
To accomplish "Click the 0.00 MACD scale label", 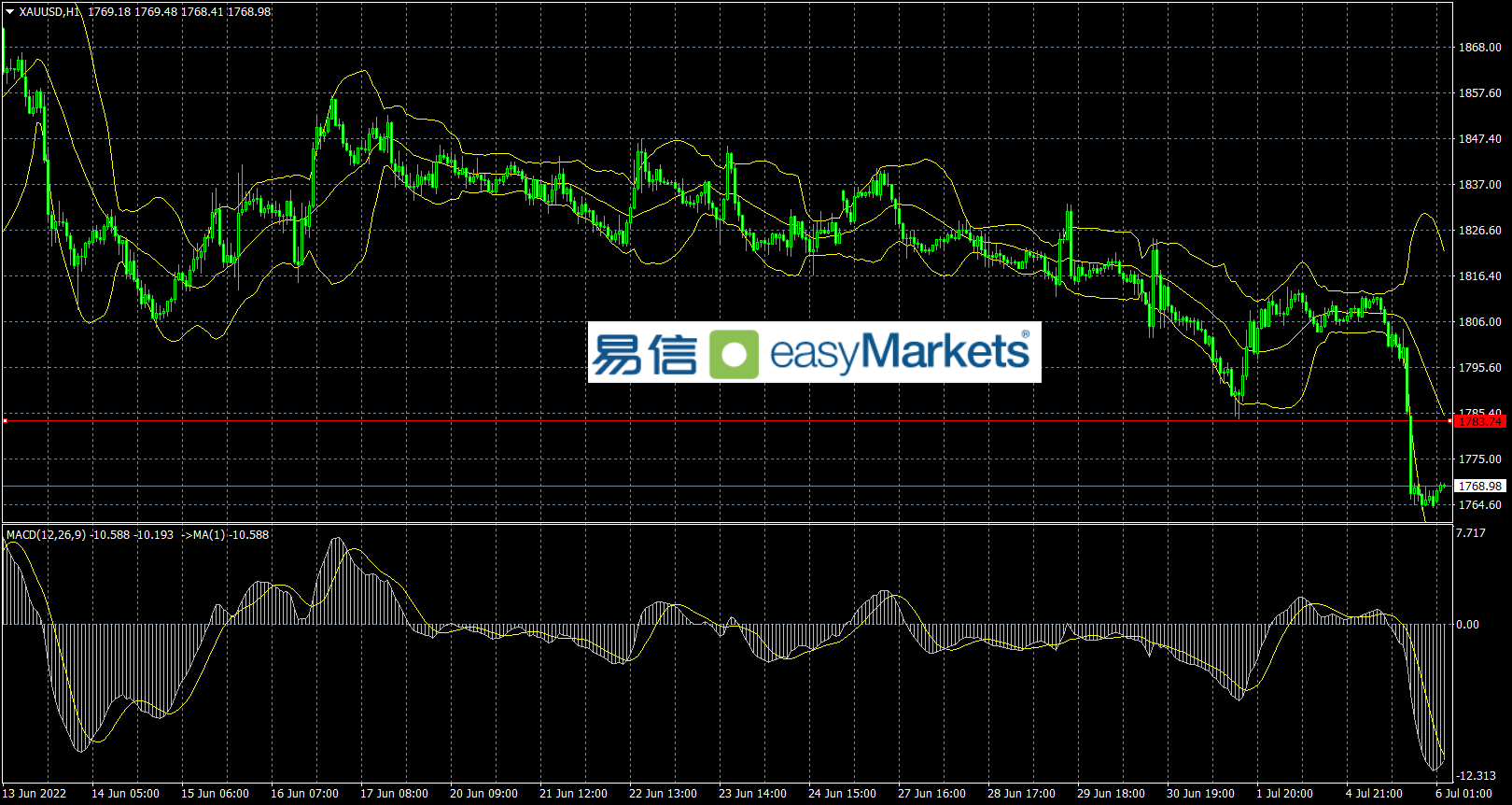I will (1468, 625).
